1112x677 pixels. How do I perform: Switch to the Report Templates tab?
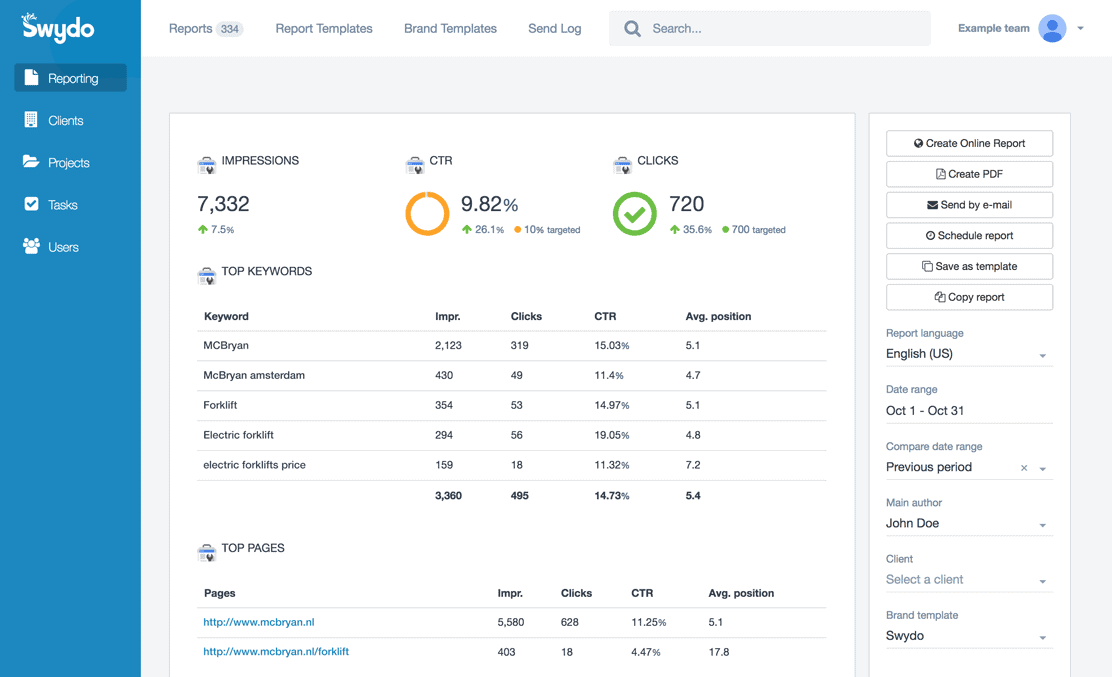323,28
